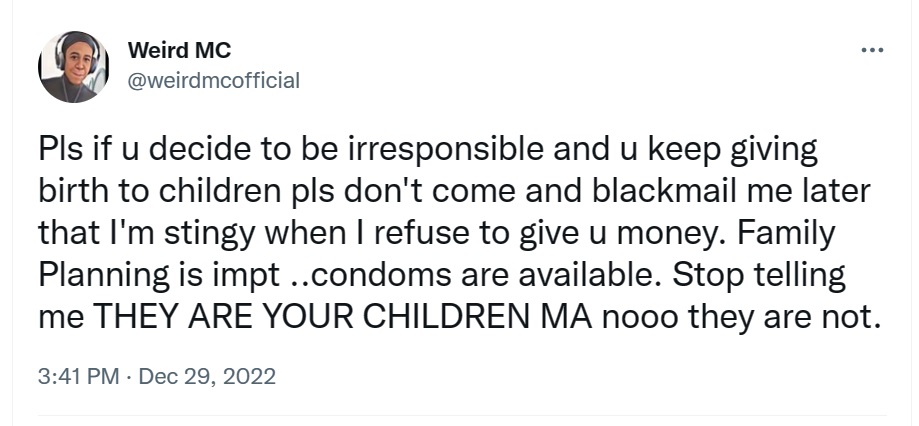Visit the @weirdmcofficial handle link

[x=214, y=80]
